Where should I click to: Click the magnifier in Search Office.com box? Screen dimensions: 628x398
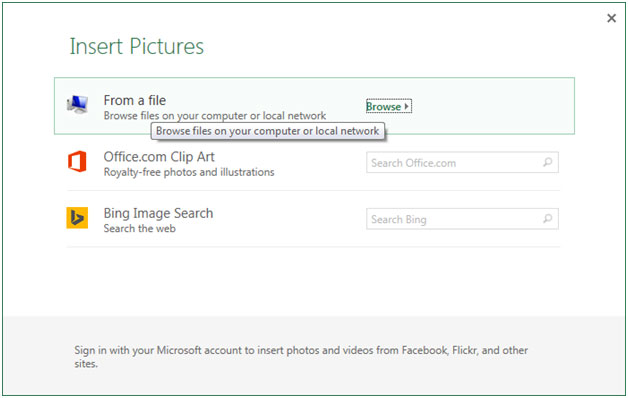(547, 162)
